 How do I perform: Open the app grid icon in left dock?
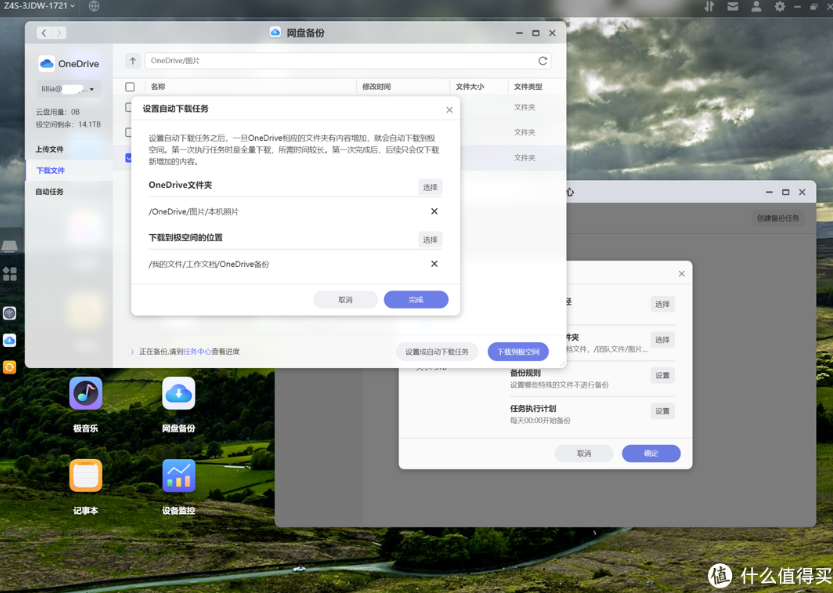pyautogui.click(x=10, y=274)
